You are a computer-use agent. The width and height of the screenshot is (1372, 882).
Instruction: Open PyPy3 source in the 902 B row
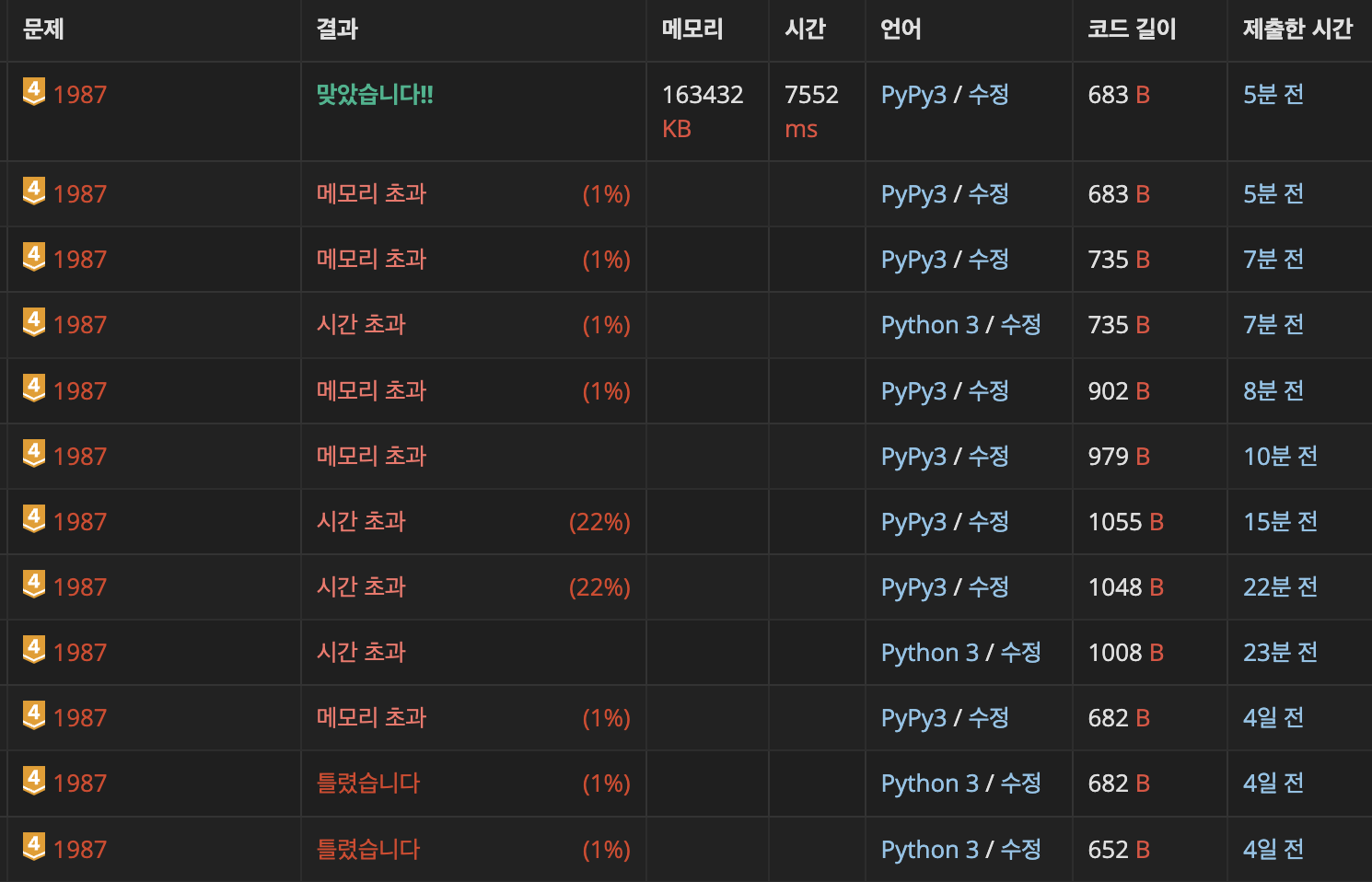pyautogui.click(x=913, y=391)
